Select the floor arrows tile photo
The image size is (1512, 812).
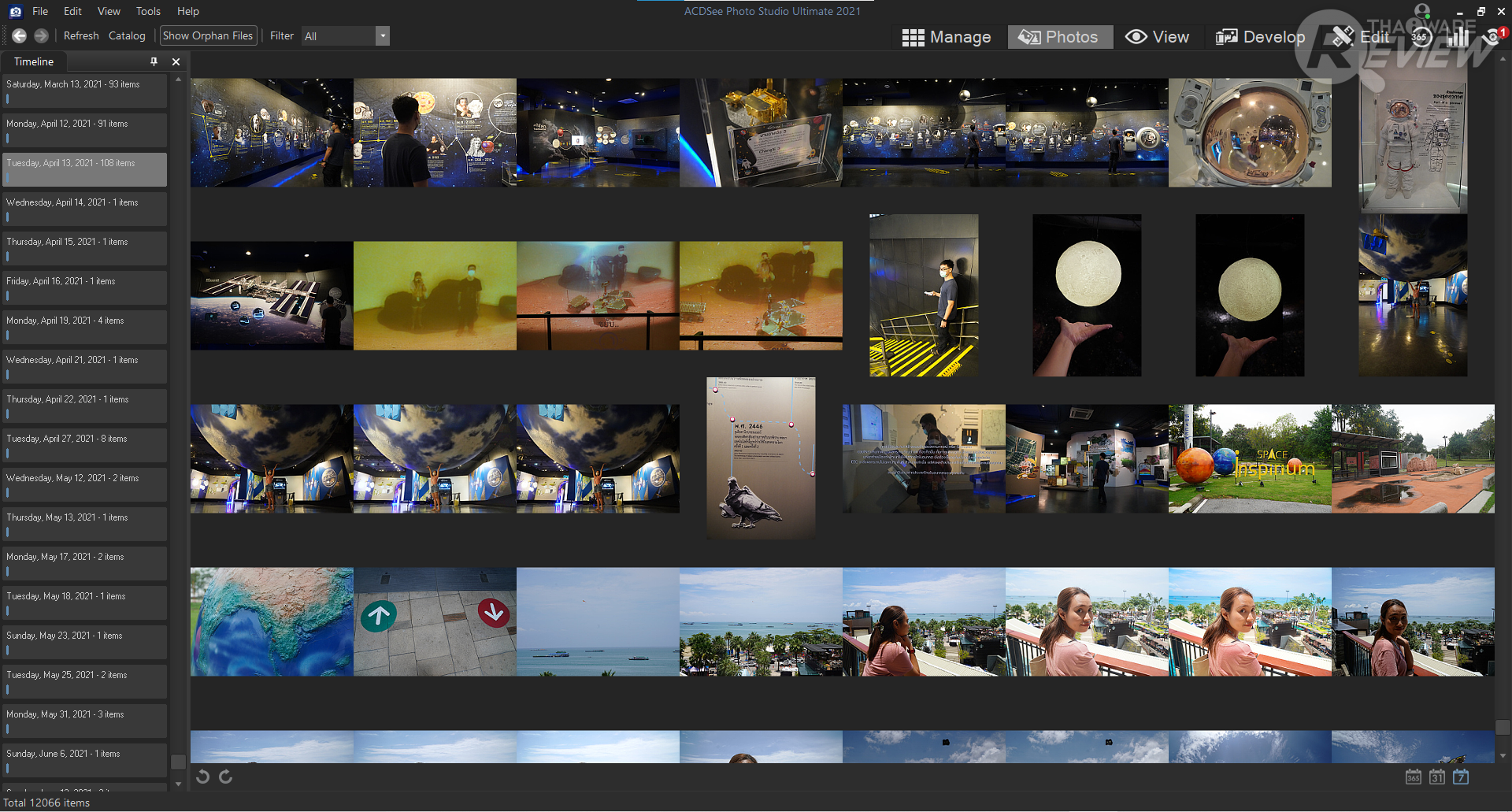435,621
